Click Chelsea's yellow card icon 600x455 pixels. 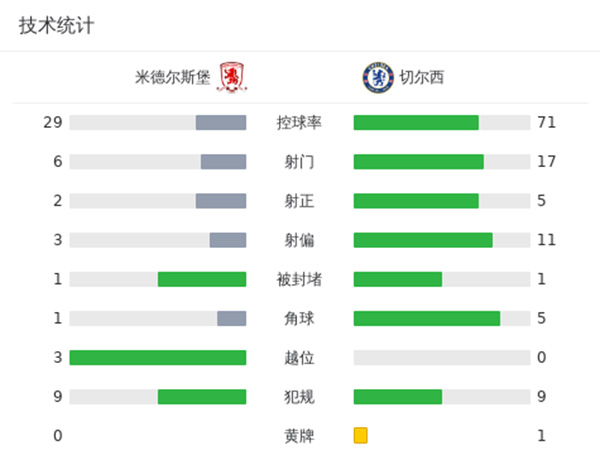coord(361,435)
